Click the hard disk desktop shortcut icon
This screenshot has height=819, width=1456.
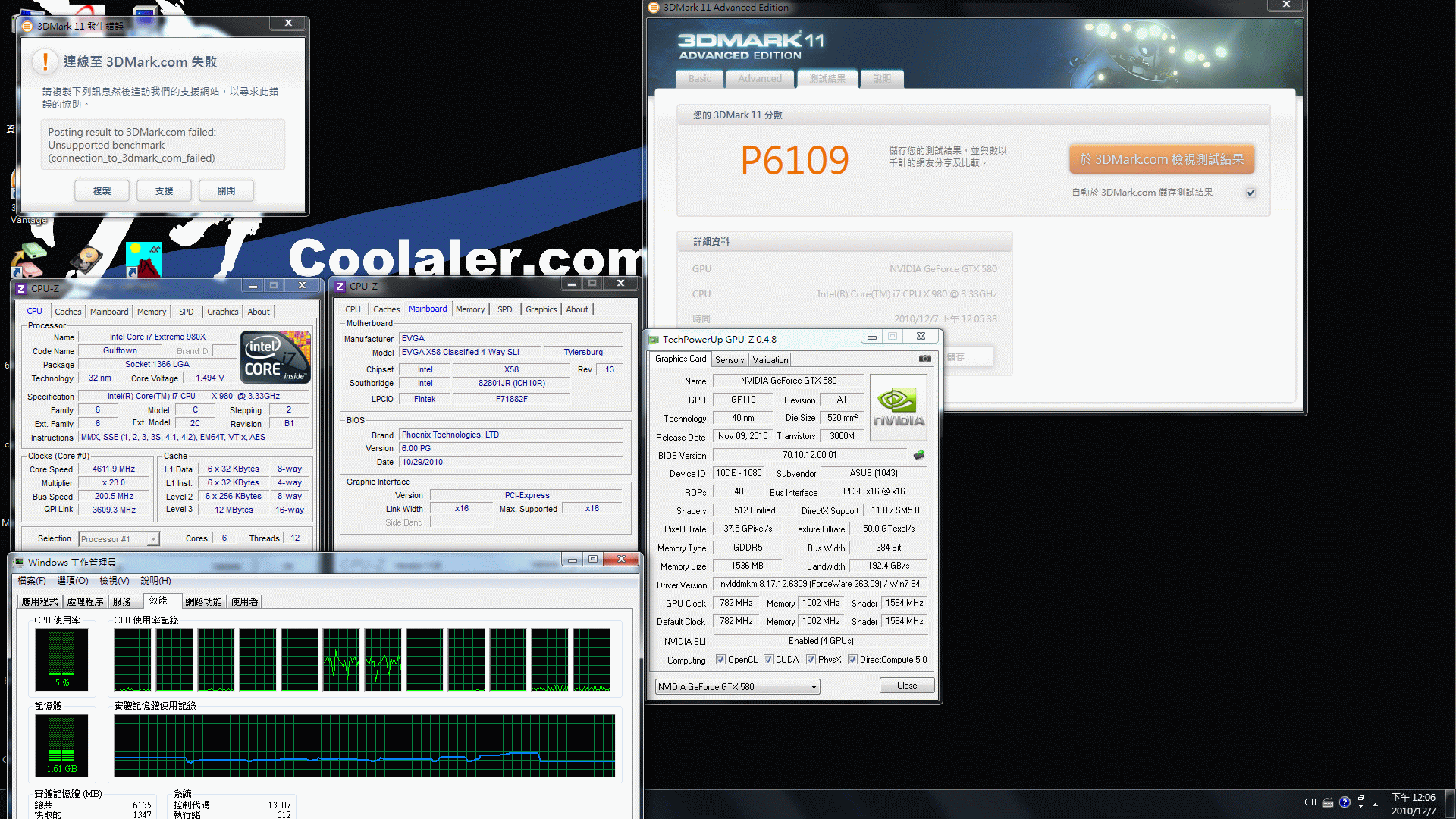(86, 260)
